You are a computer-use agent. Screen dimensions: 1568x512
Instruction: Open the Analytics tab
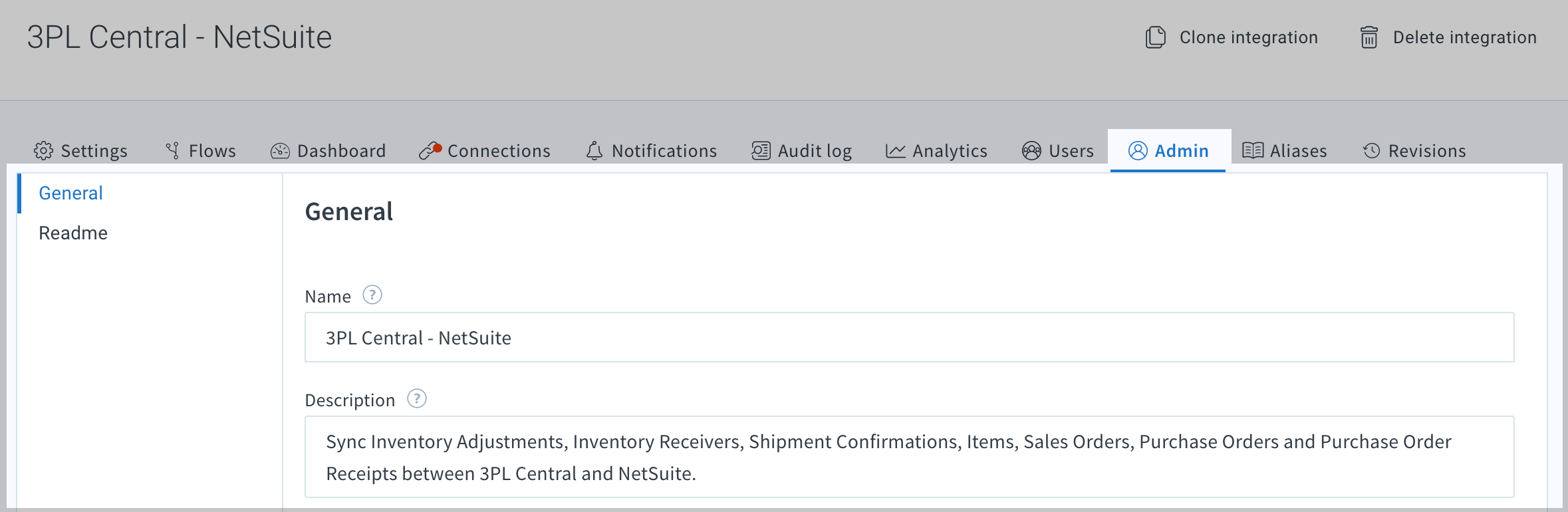click(936, 151)
